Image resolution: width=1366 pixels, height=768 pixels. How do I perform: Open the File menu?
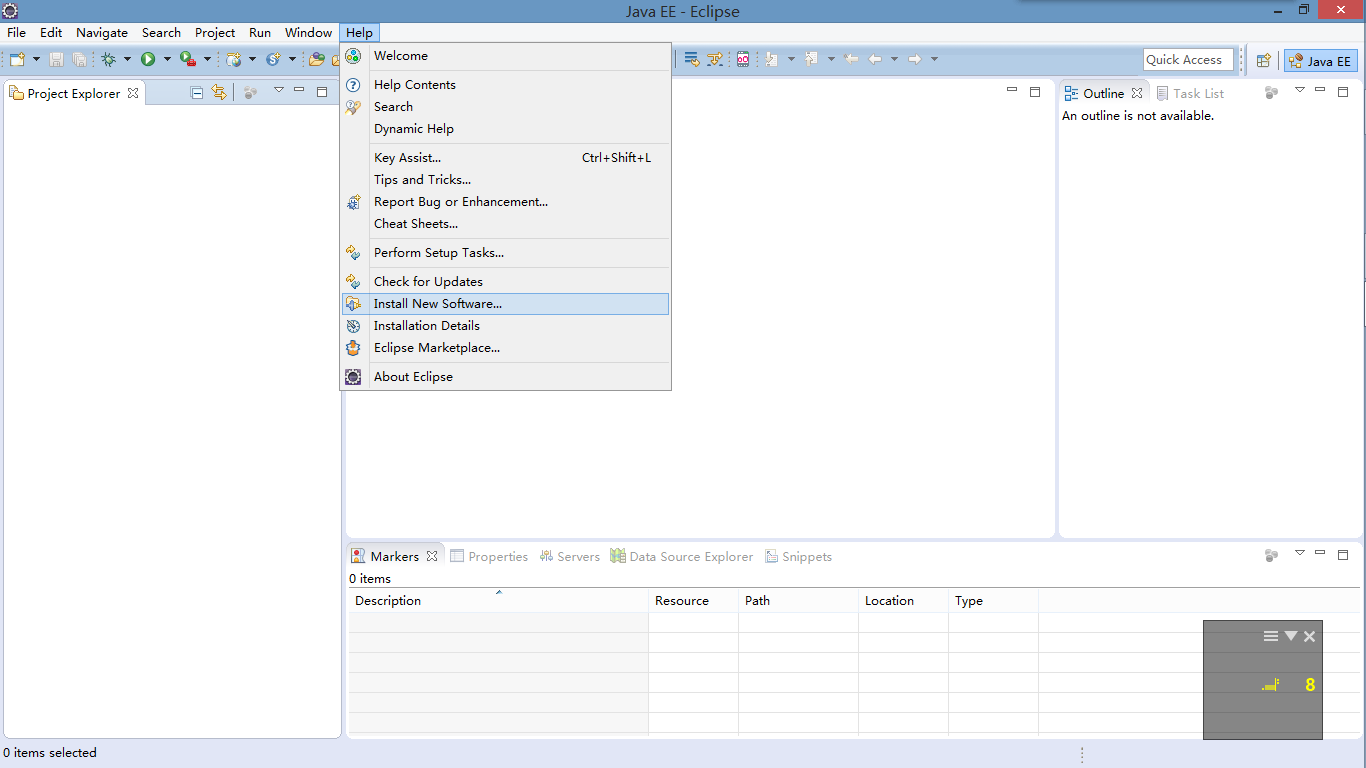pyautogui.click(x=17, y=32)
